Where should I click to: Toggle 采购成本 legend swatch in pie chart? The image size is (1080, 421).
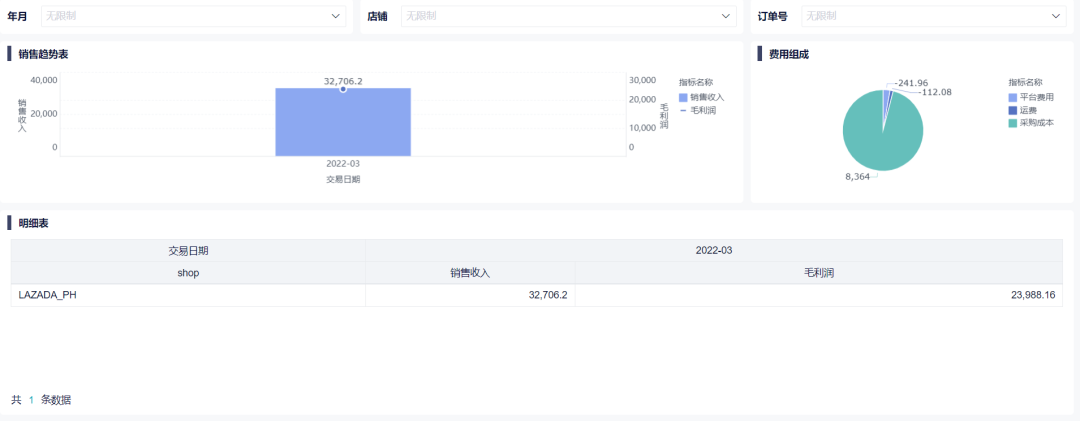click(x=1012, y=123)
